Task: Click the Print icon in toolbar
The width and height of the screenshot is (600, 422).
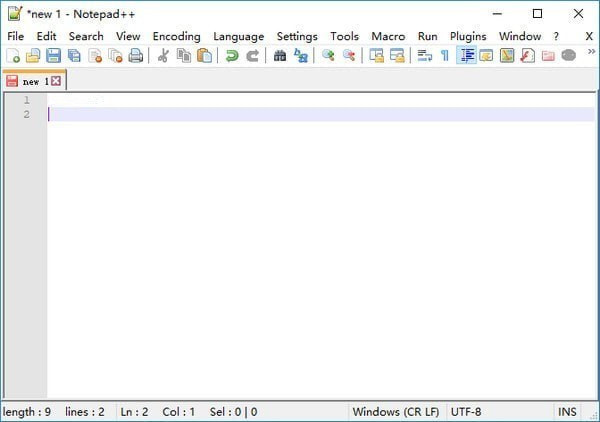Action: point(135,56)
